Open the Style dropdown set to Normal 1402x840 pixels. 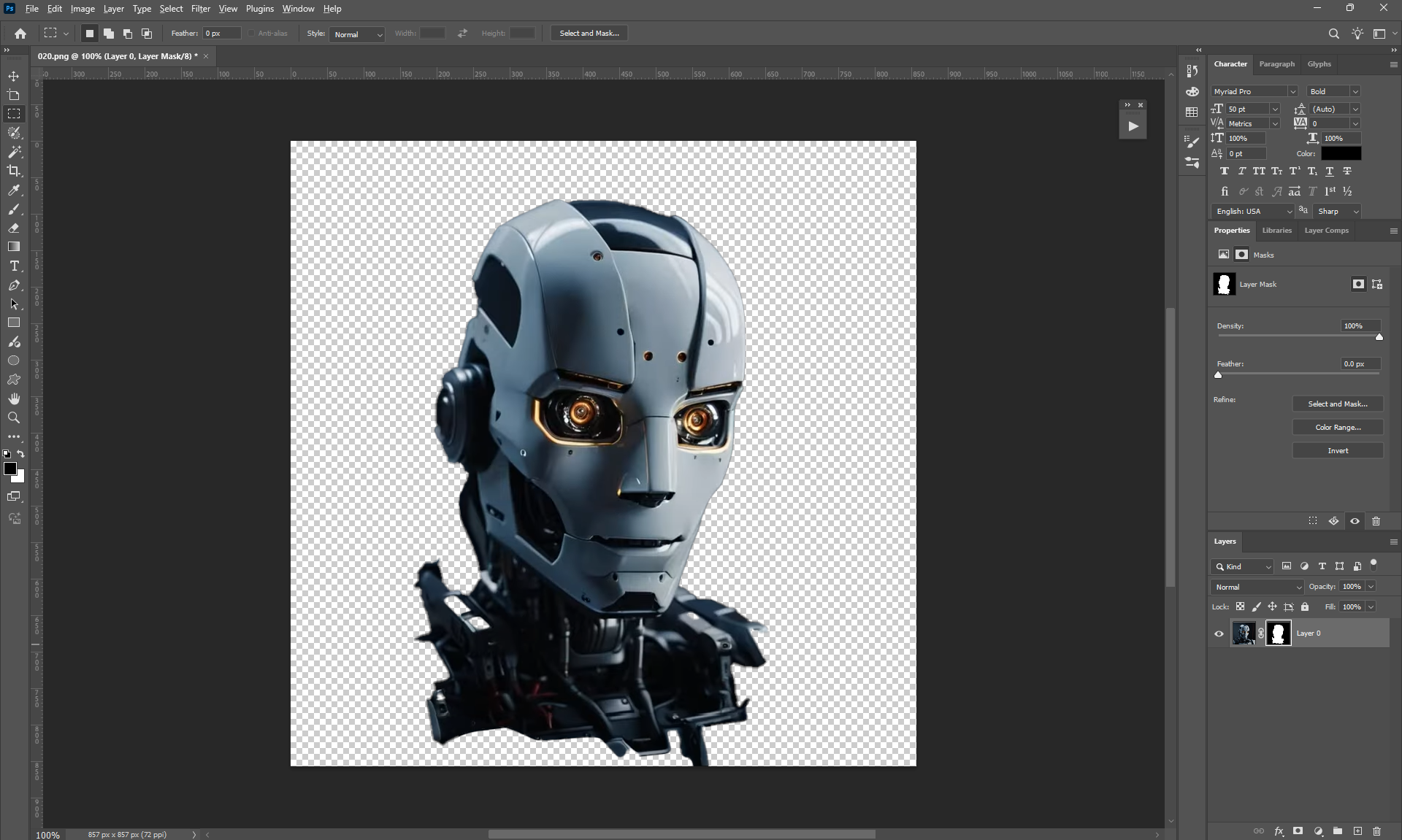coord(358,34)
